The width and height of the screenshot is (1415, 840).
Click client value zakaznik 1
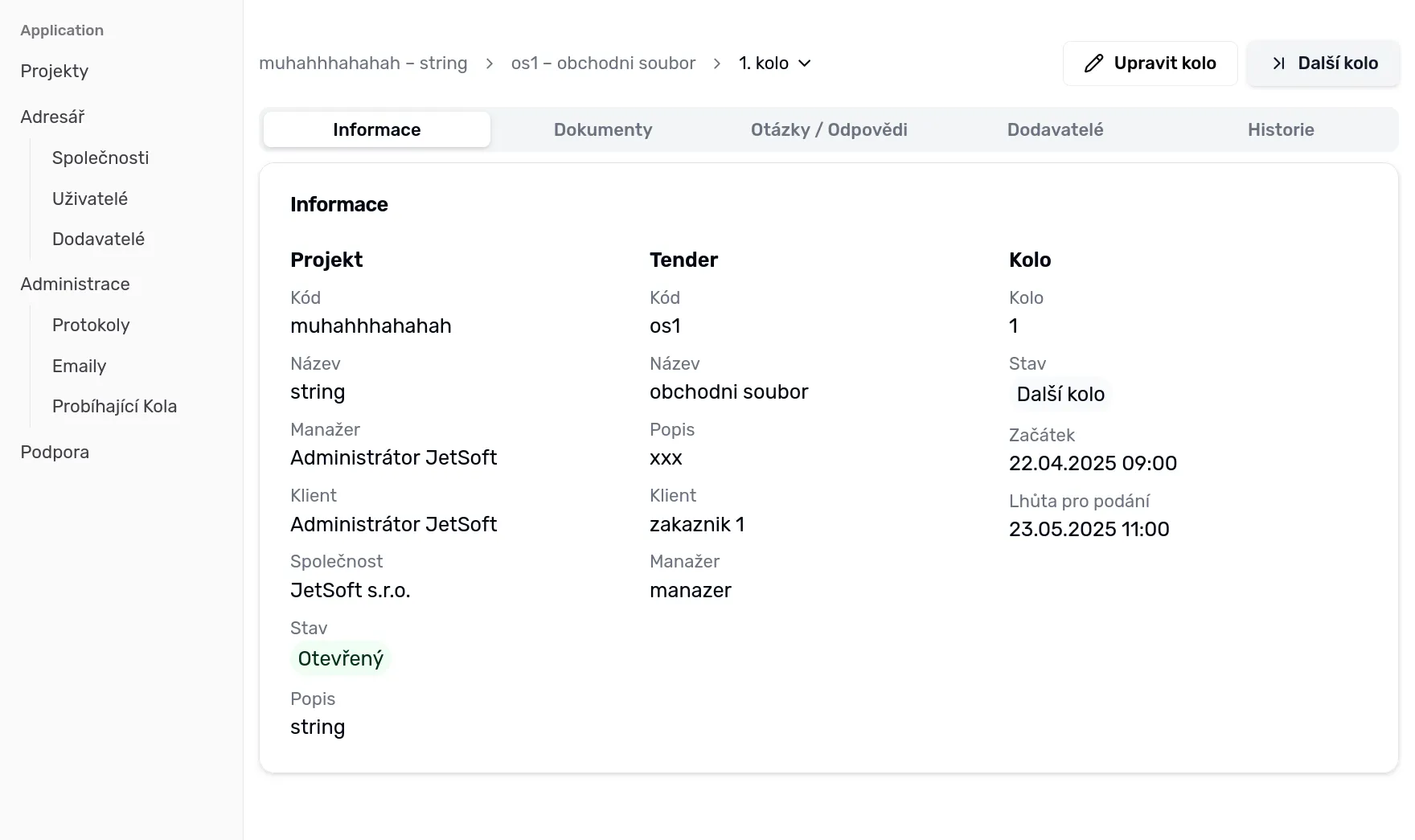[x=697, y=524]
